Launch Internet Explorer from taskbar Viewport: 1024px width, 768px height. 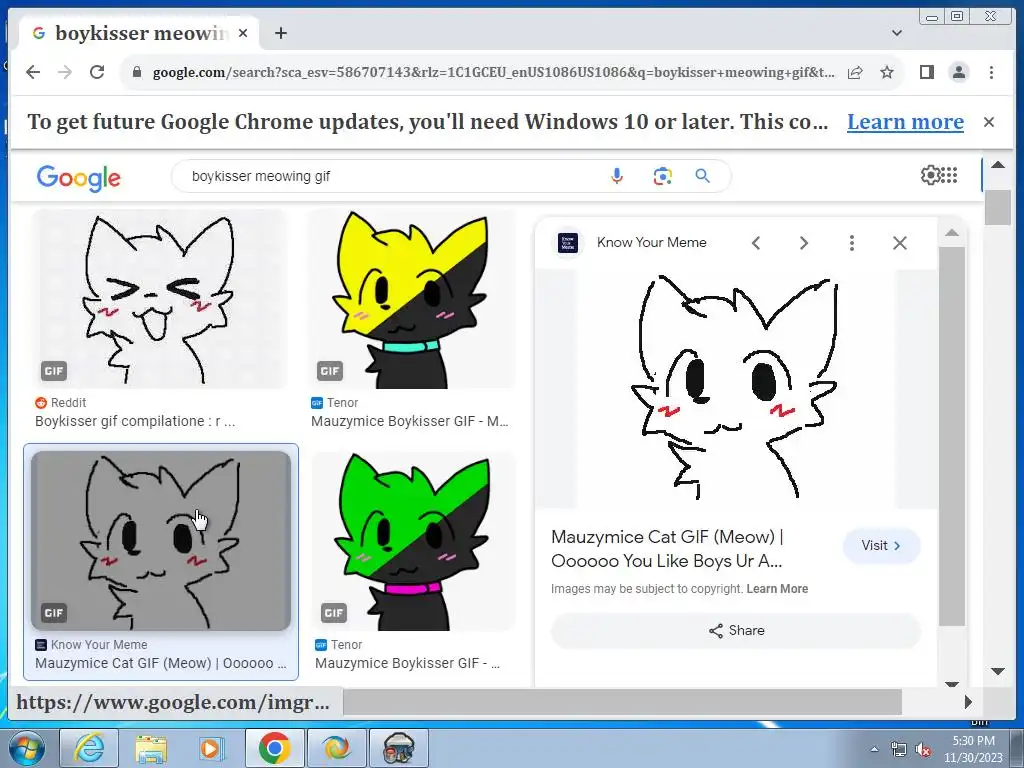(89, 748)
